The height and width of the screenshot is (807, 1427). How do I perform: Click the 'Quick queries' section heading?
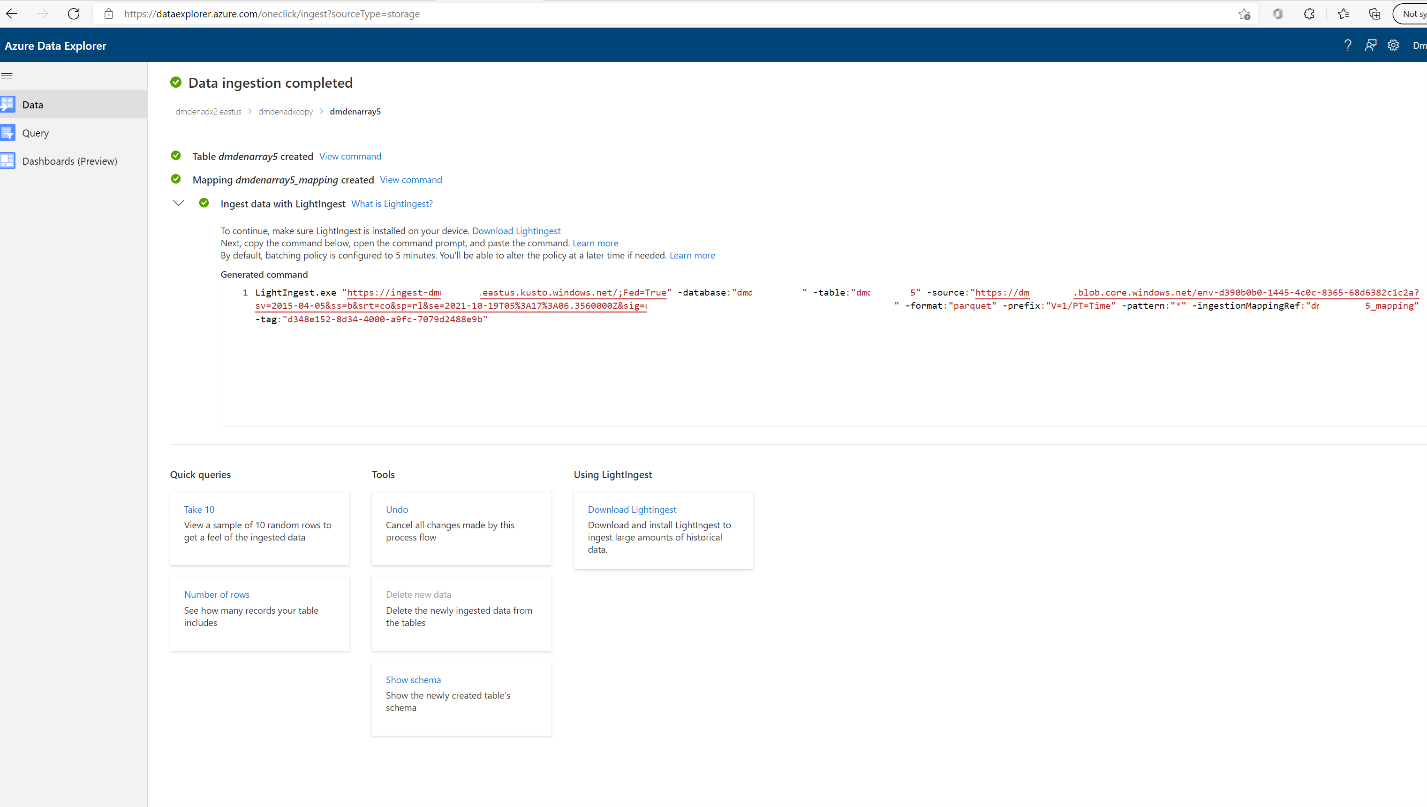[x=200, y=475]
